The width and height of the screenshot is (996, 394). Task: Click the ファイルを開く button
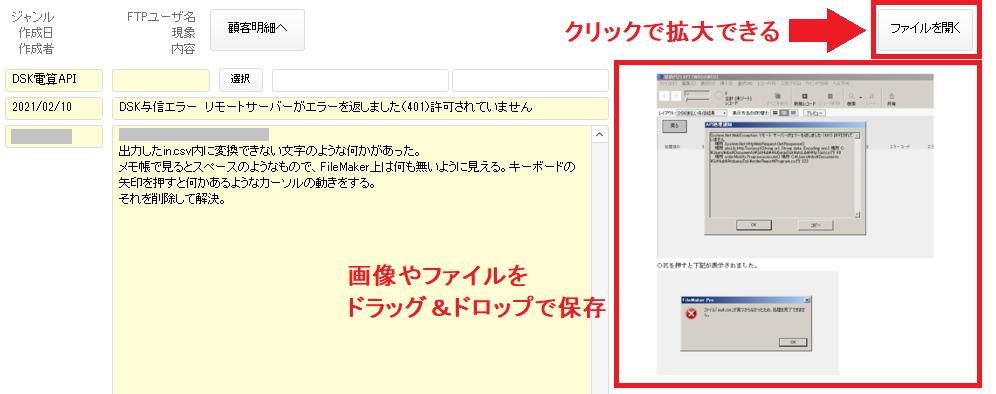coord(925,29)
